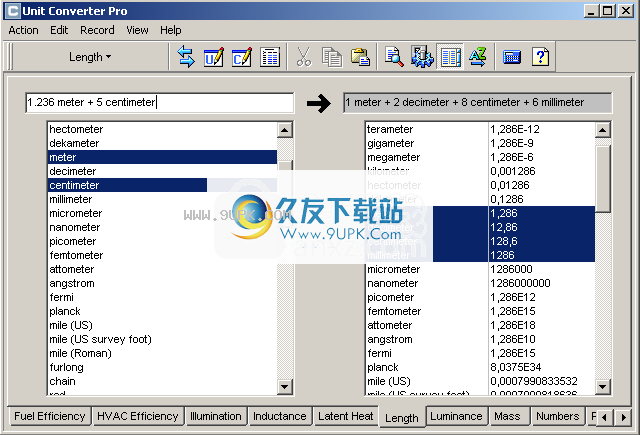Switch to the Mass tab
Screen dimensions: 640x435
[x=507, y=416]
